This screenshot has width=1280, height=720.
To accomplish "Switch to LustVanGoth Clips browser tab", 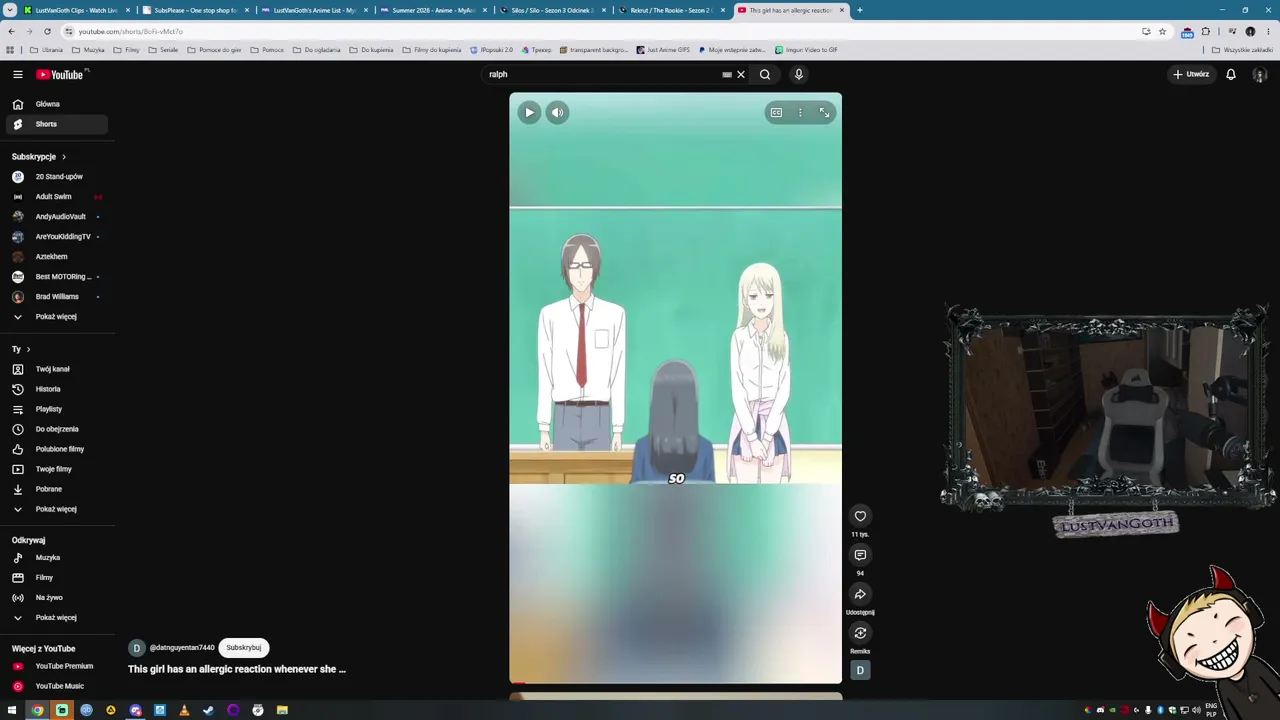I will pyautogui.click(x=76, y=10).
